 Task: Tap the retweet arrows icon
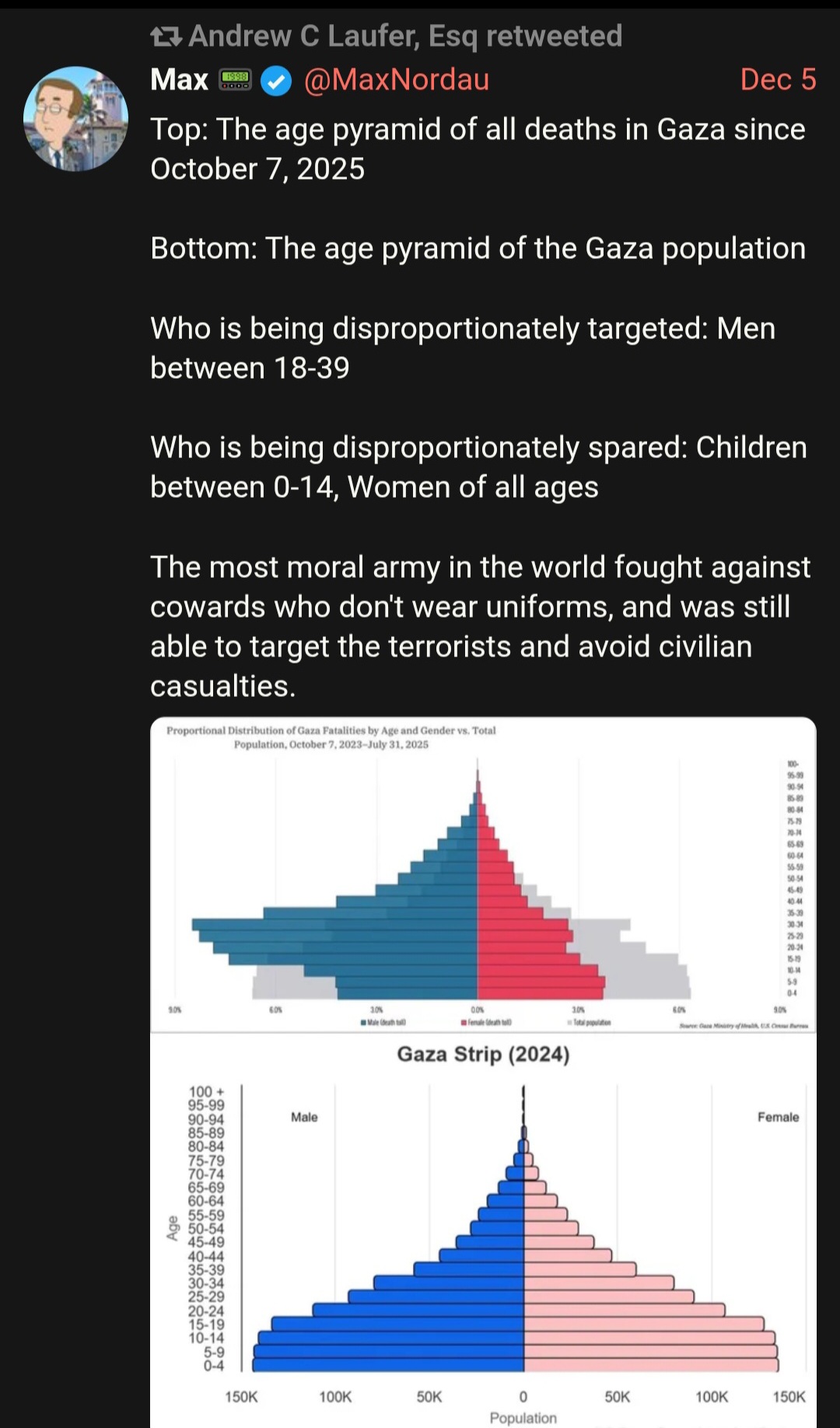pos(166,36)
